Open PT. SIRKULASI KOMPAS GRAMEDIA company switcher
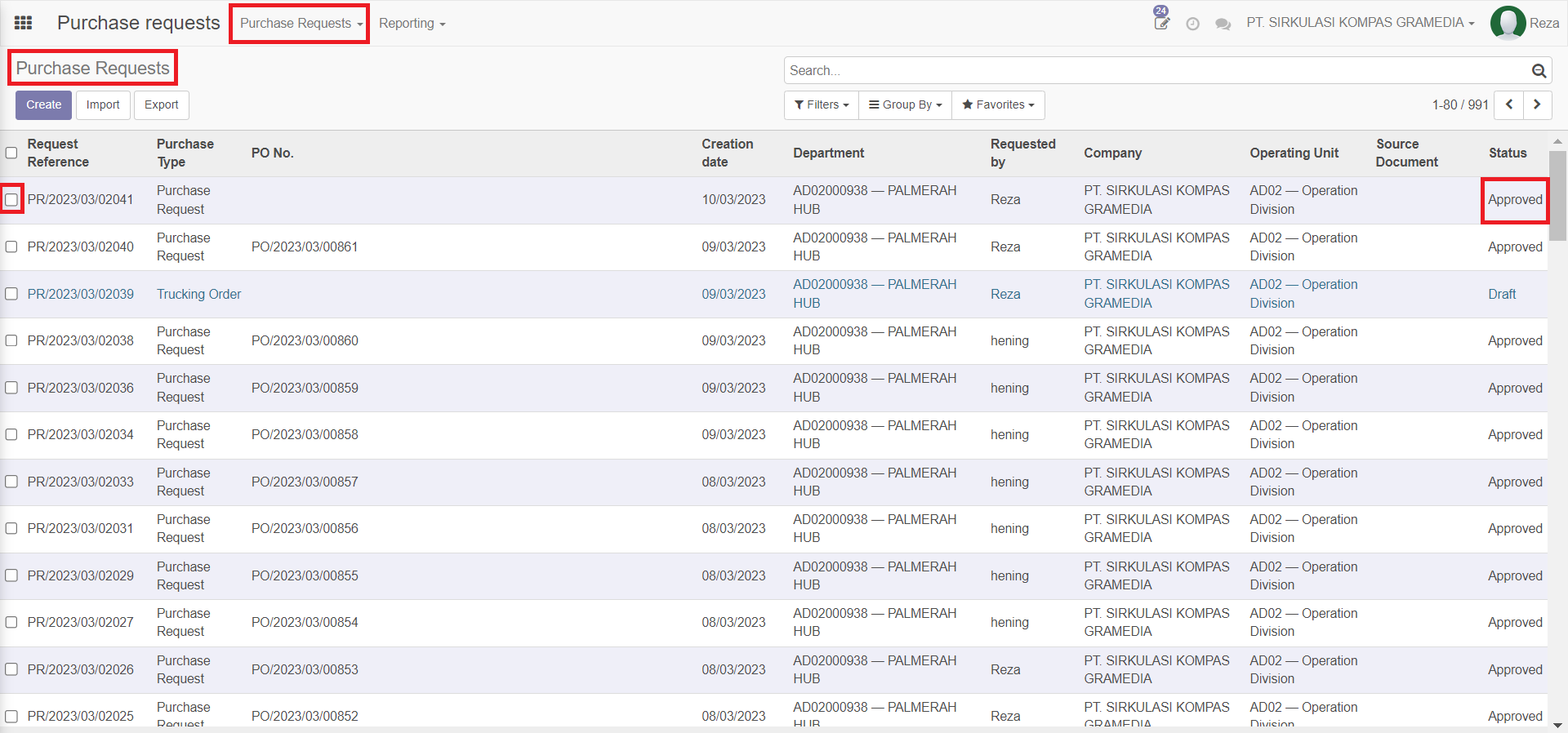Screen dimensions: 1568x733 tap(1360, 23)
